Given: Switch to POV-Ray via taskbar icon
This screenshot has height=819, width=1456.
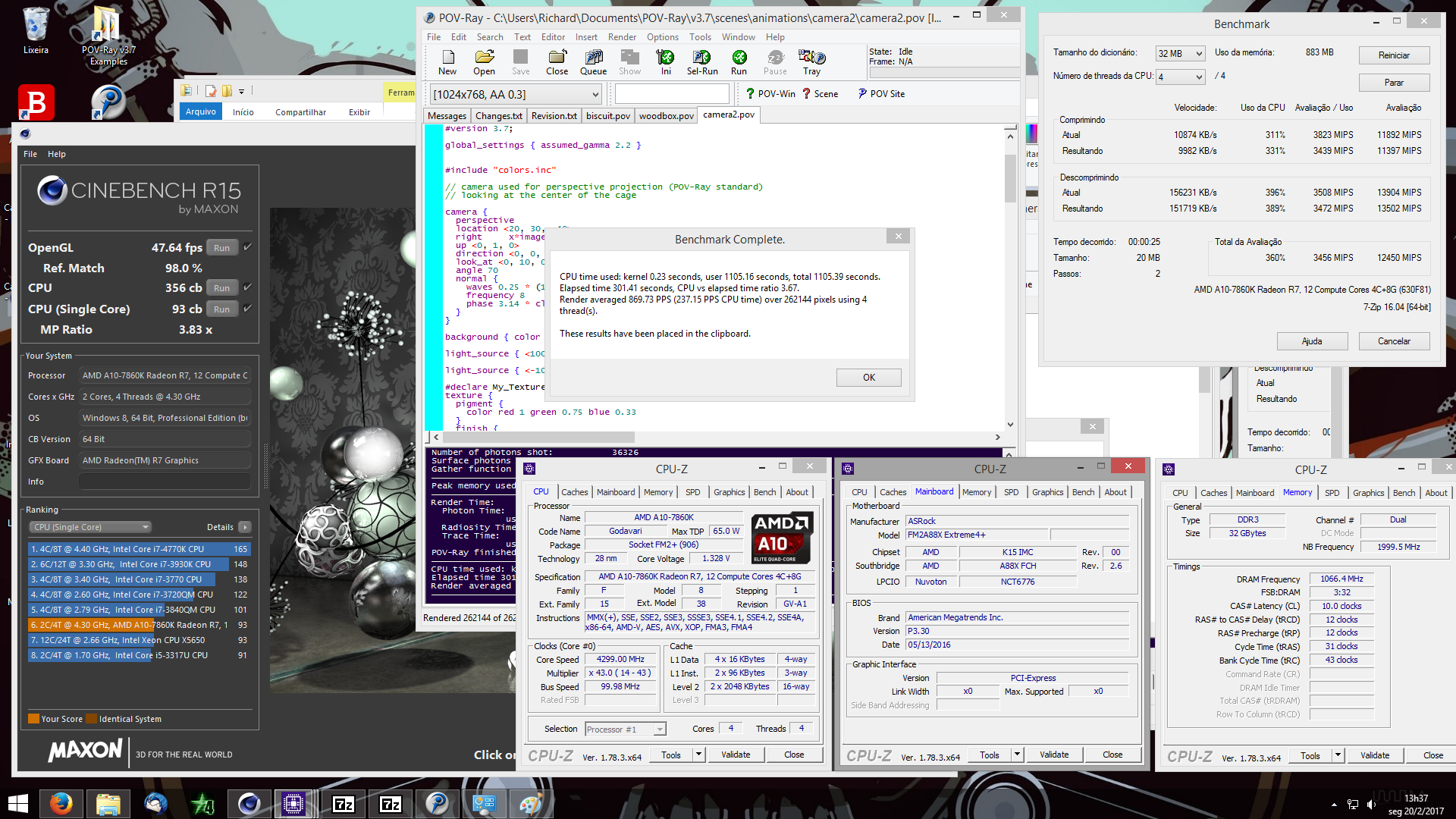Looking at the screenshot, I should click(437, 803).
